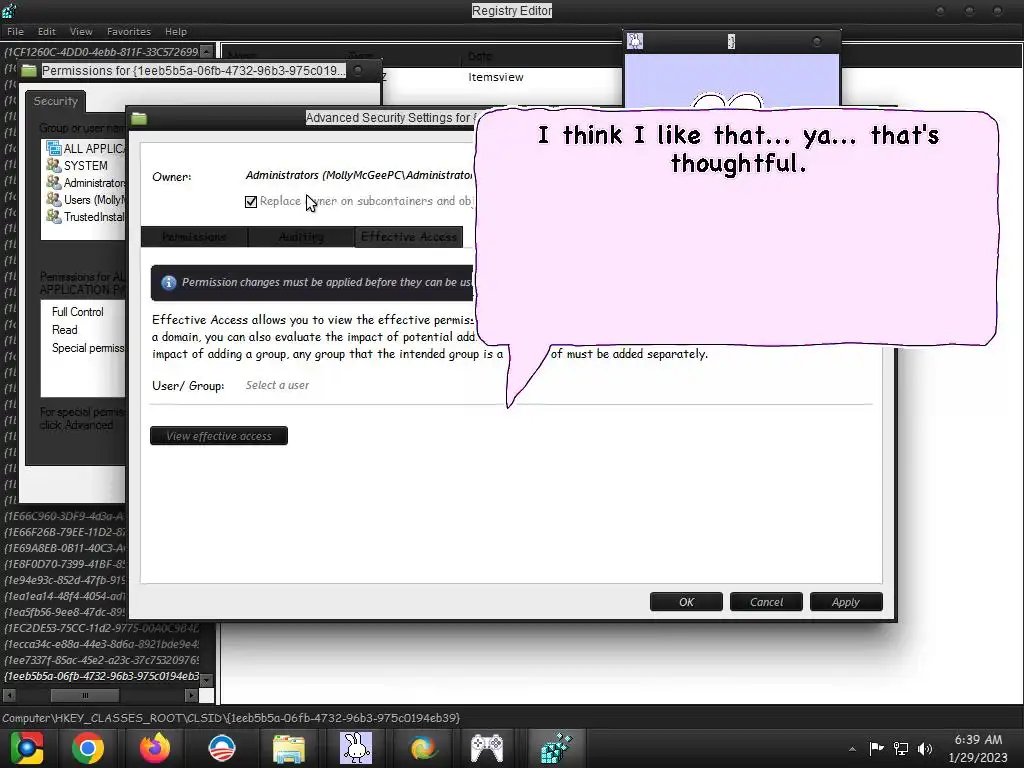The width and height of the screenshot is (1024, 768).
Task: Open the Favorites menu
Action: (x=129, y=31)
